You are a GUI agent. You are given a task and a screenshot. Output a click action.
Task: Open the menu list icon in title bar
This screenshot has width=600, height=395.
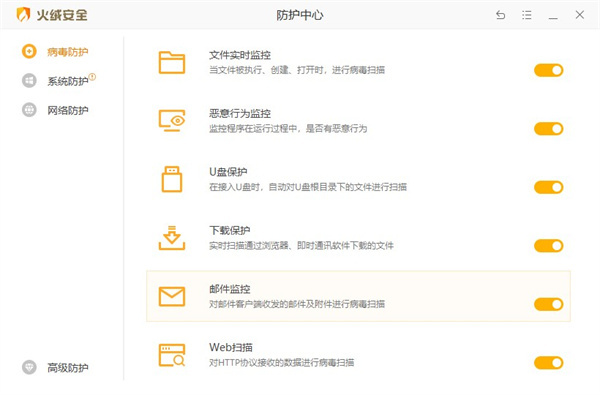point(527,15)
